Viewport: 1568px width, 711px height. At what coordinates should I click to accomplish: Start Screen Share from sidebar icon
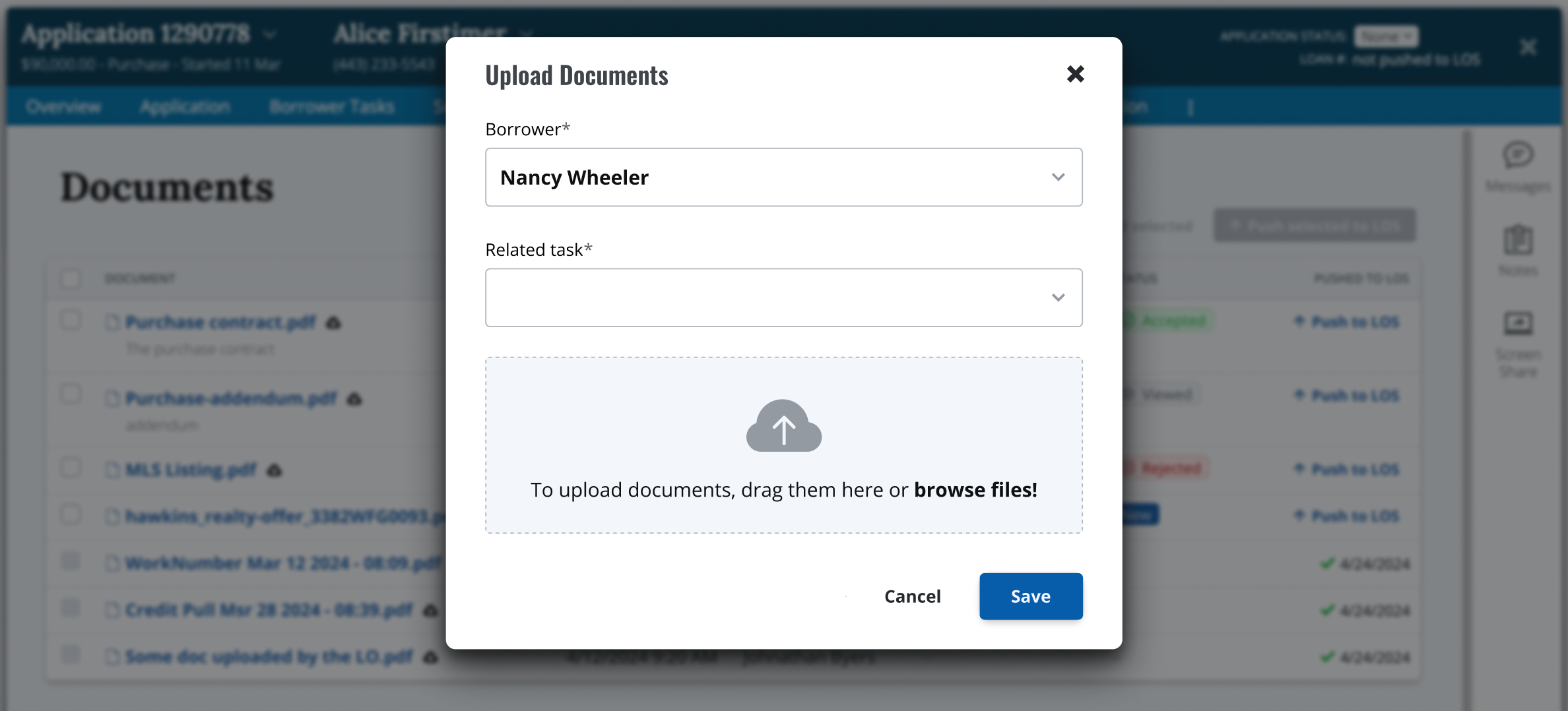[x=1518, y=325]
